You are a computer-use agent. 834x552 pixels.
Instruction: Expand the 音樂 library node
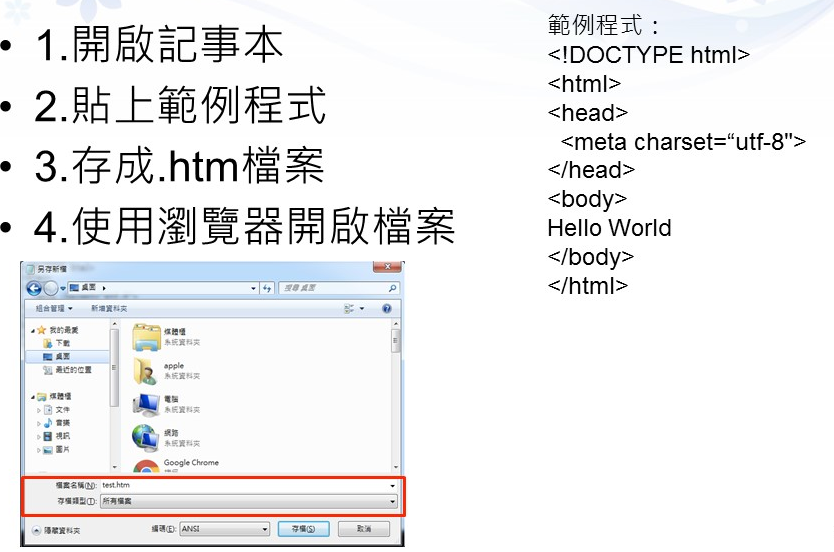[39, 424]
